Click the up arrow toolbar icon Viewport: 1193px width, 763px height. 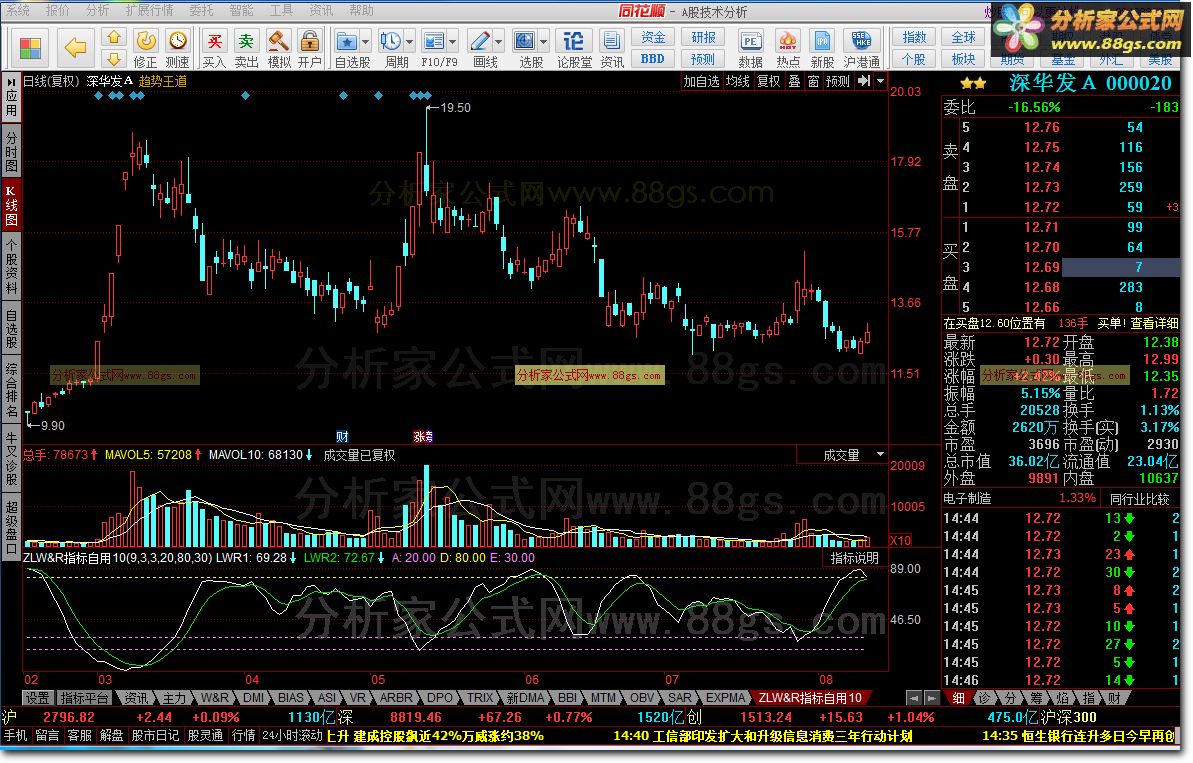point(113,37)
